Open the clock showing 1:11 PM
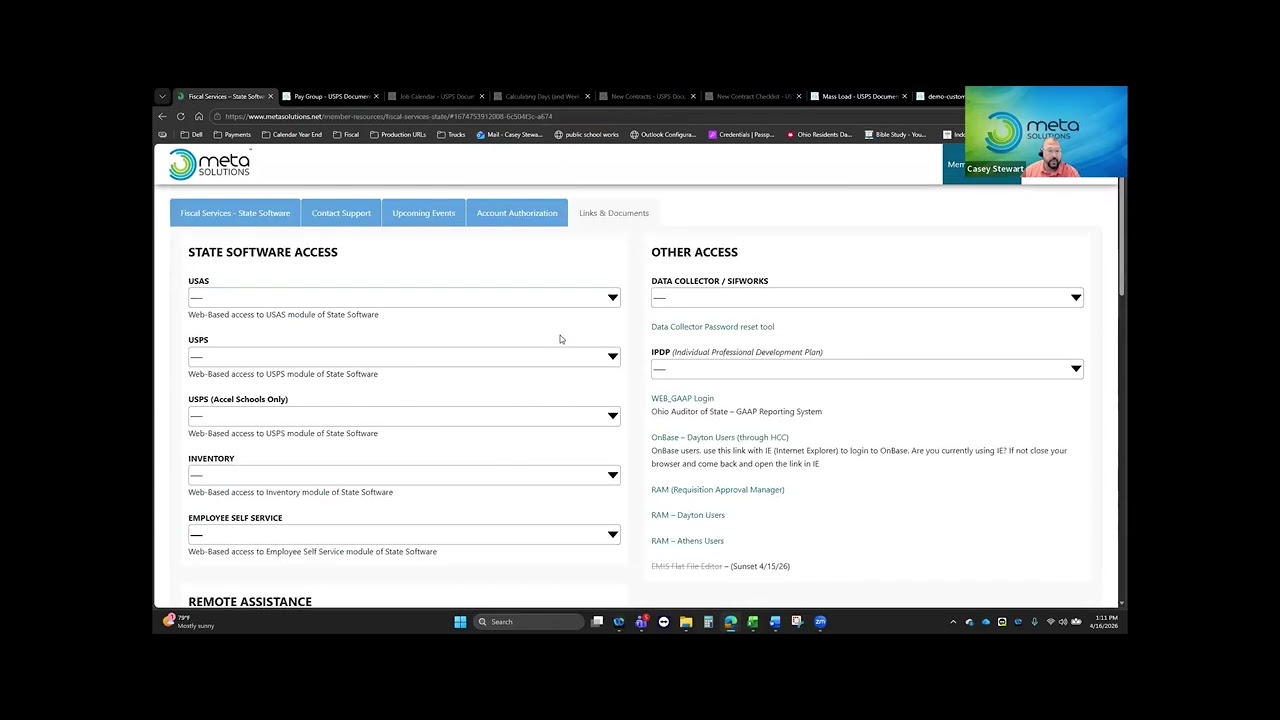The height and width of the screenshot is (720, 1280). [1106, 622]
